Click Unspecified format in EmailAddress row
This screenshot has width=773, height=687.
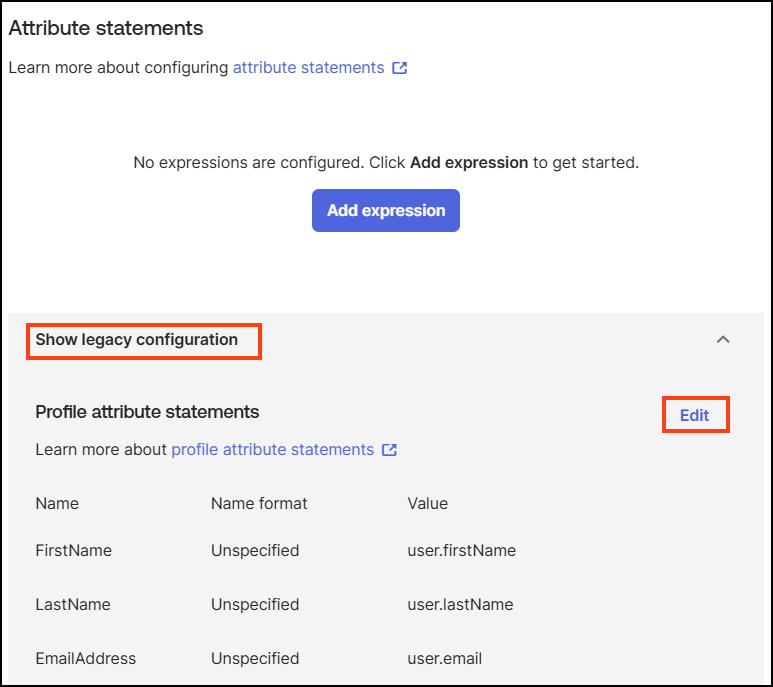click(255, 658)
